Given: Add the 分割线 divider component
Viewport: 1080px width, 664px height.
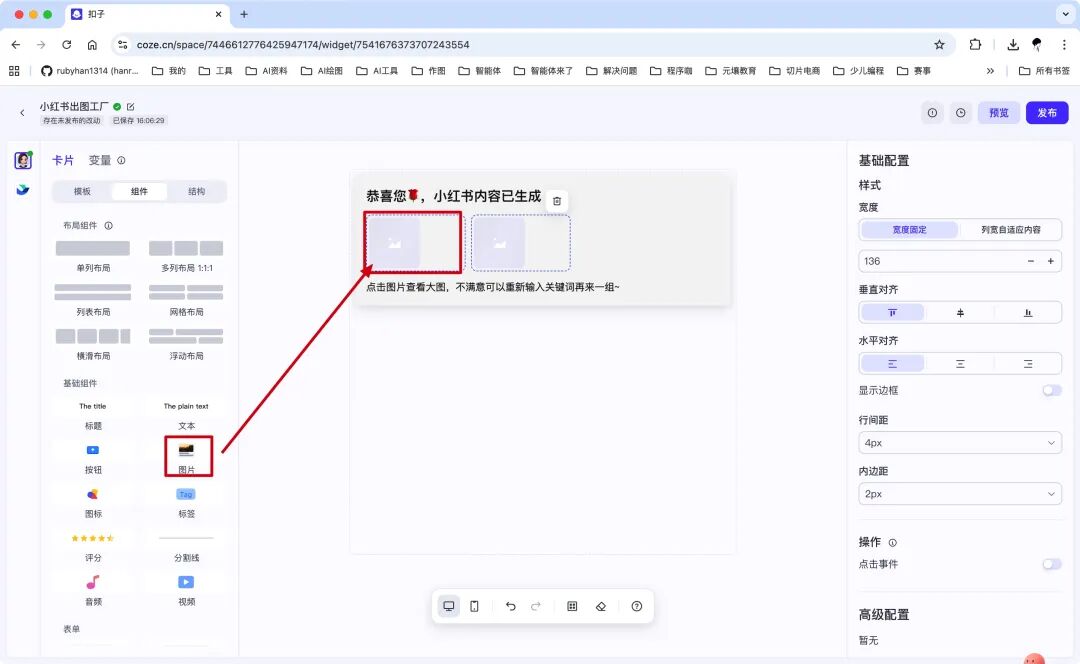Looking at the screenshot, I should pyautogui.click(x=186, y=548).
